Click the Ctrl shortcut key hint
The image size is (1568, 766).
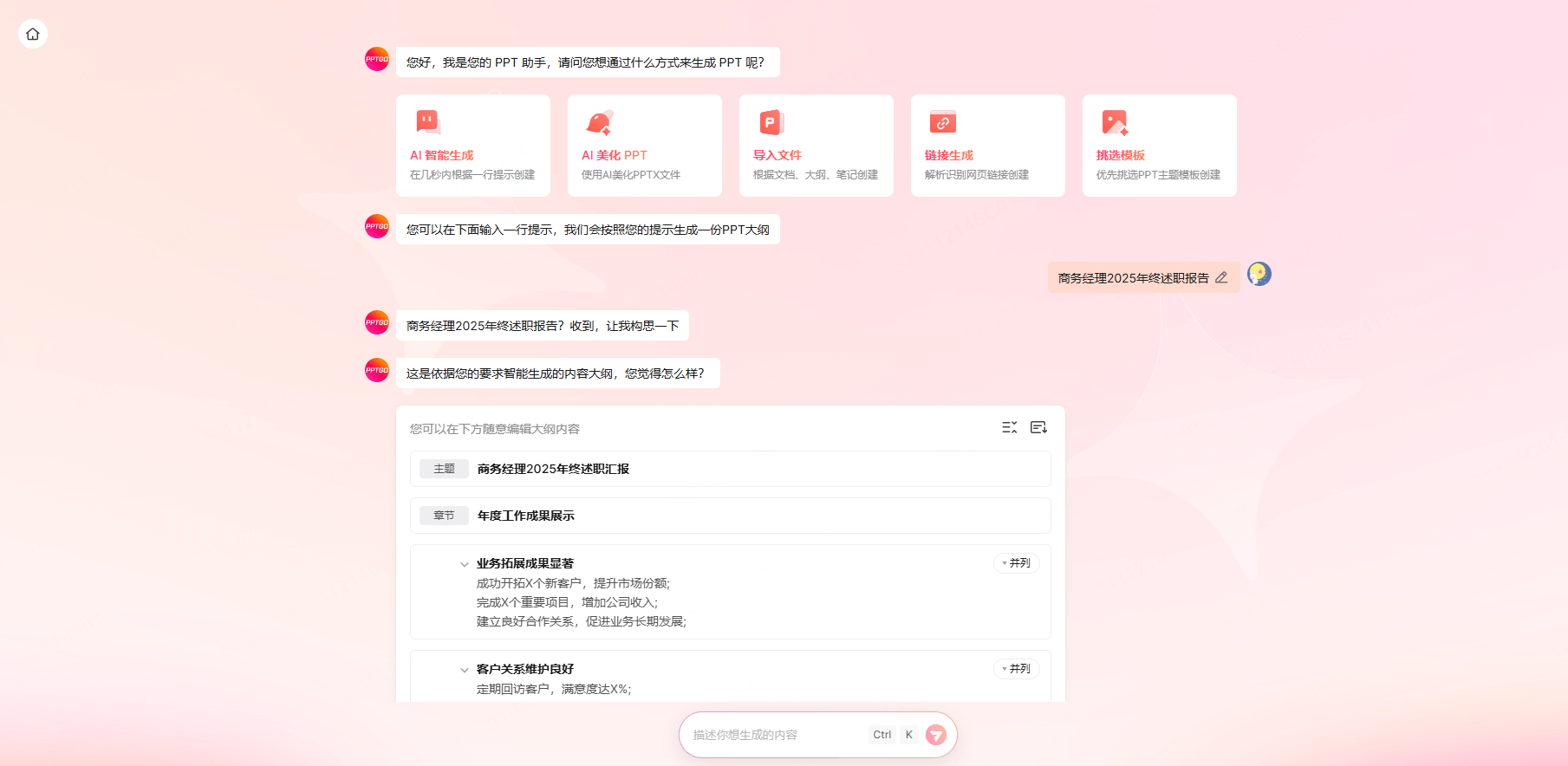pos(882,735)
